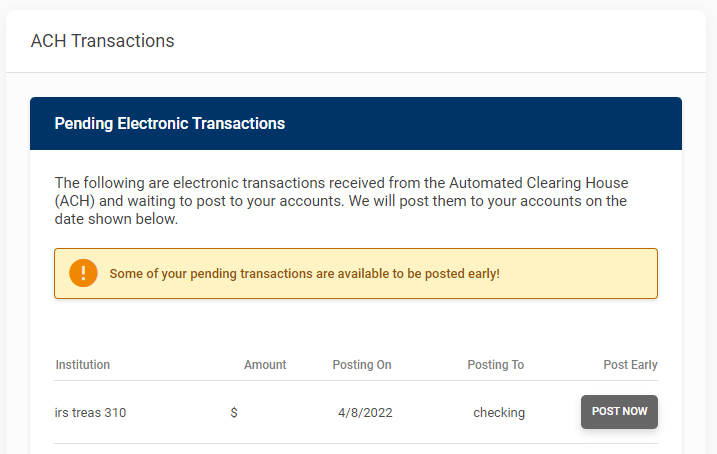The image size is (717, 454).
Task: Click the Post Early column header
Action: tap(630, 365)
